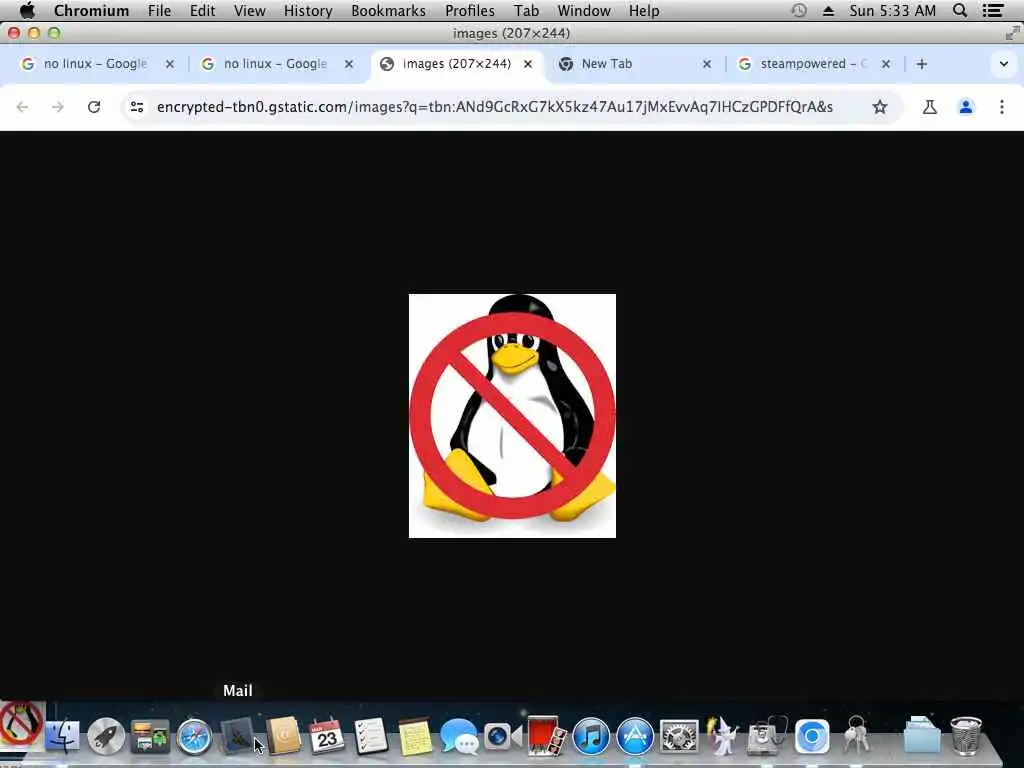Open Finder from the Dock
1024x768 pixels.
pyautogui.click(x=63, y=737)
